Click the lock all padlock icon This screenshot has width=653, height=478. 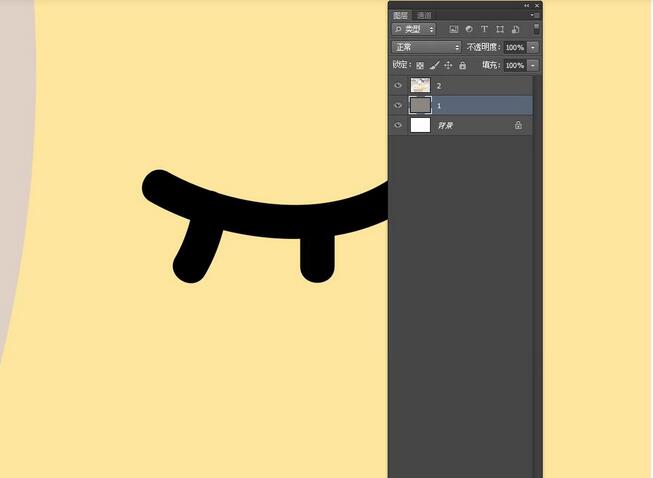pos(462,65)
